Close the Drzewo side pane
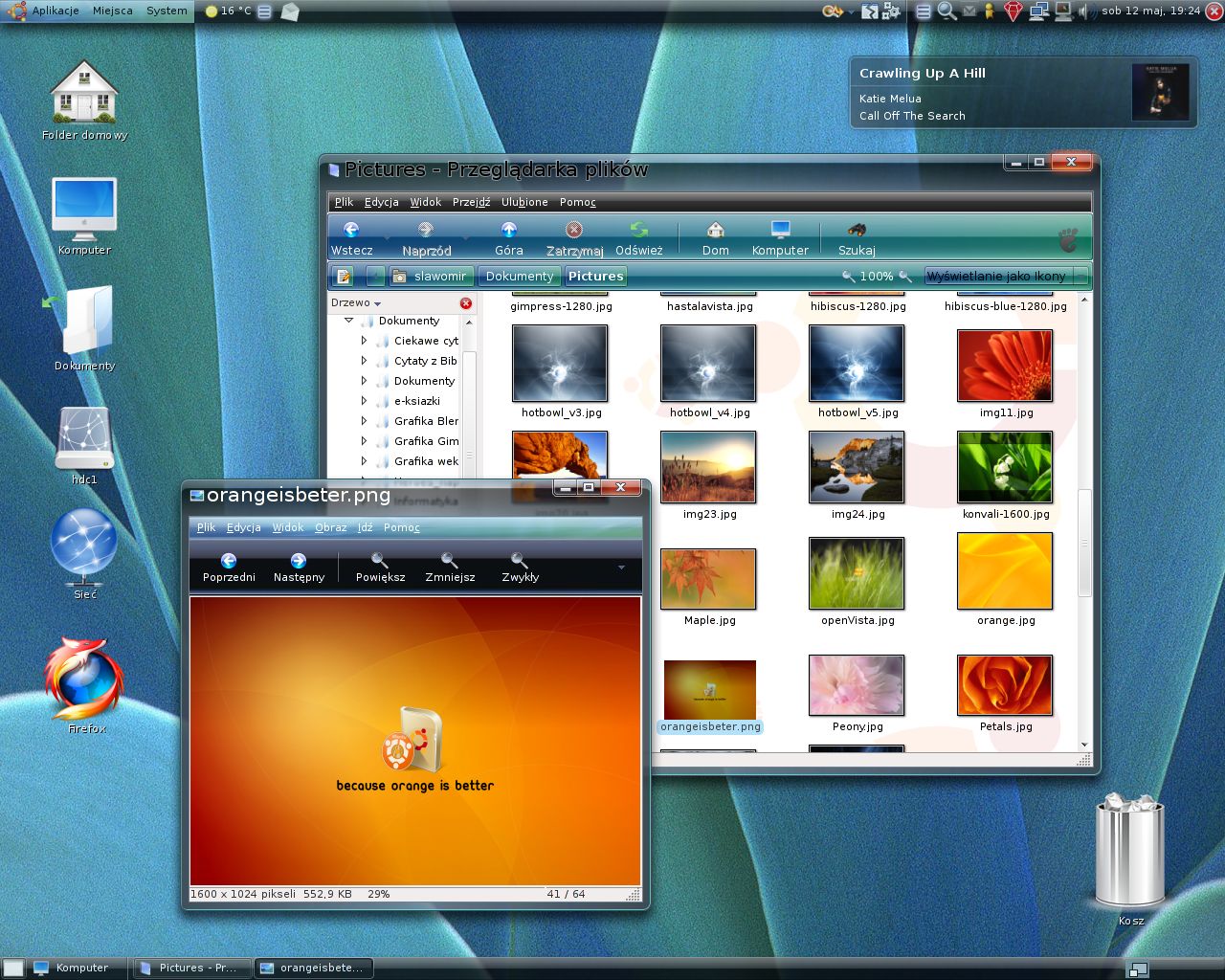The height and width of the screenshot is (980, 1225). pyautogui.click(x=466, y=303)
